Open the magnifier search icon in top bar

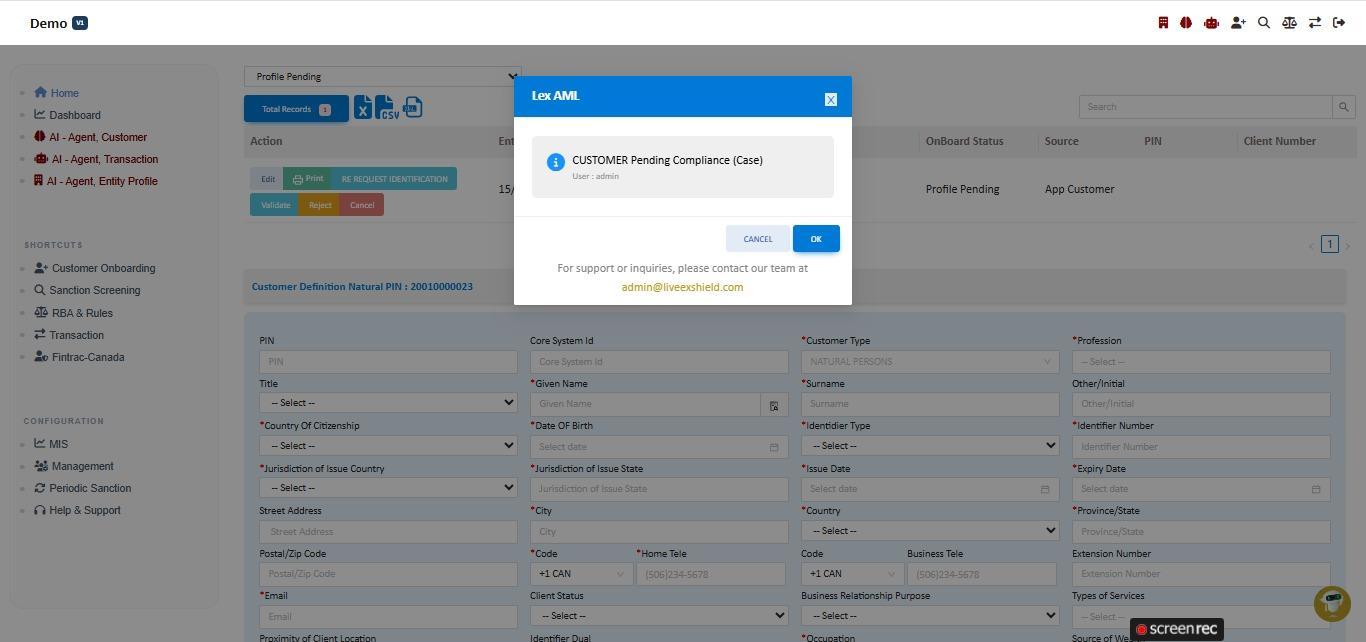(1264, 22)
